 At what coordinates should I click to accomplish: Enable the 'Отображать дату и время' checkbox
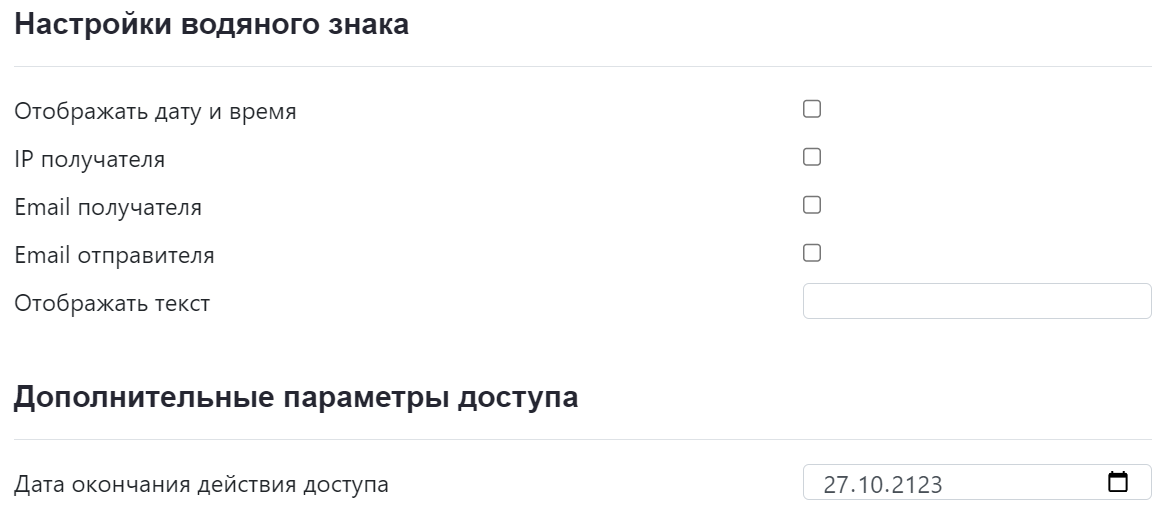point(812,109)
